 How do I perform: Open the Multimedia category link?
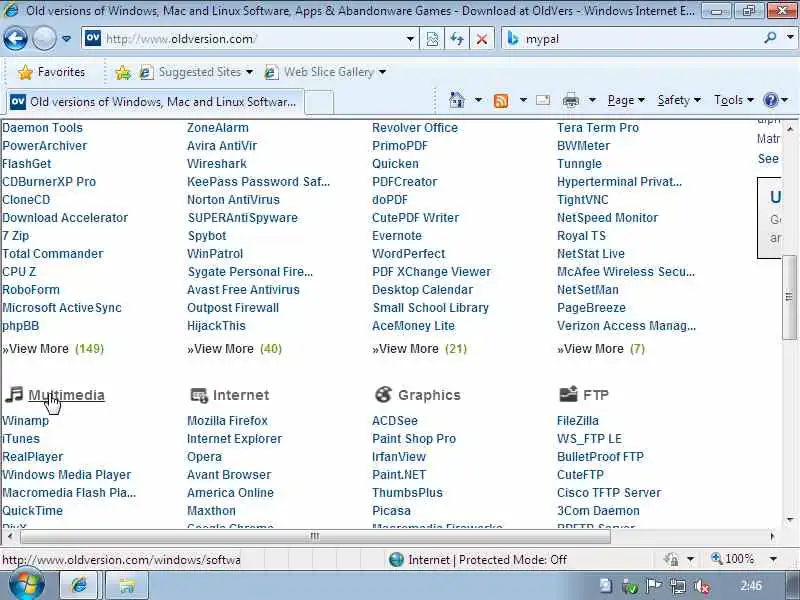click(66, 395)
